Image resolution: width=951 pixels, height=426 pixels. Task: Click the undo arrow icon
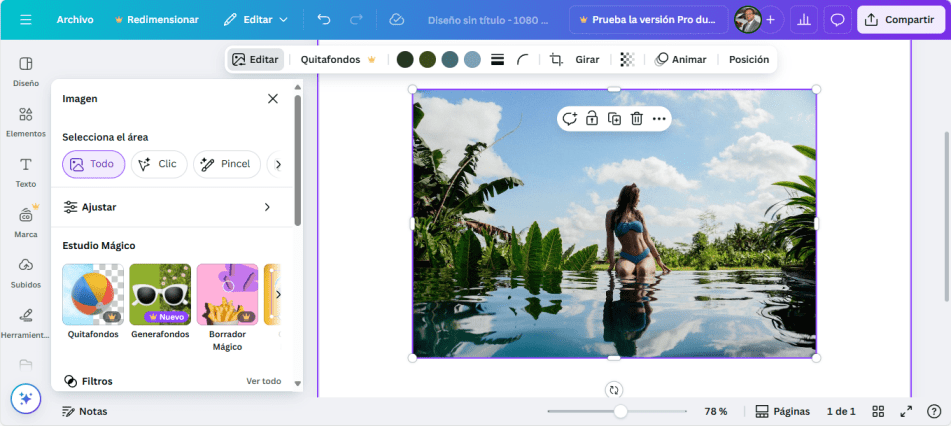click(323, 19)
